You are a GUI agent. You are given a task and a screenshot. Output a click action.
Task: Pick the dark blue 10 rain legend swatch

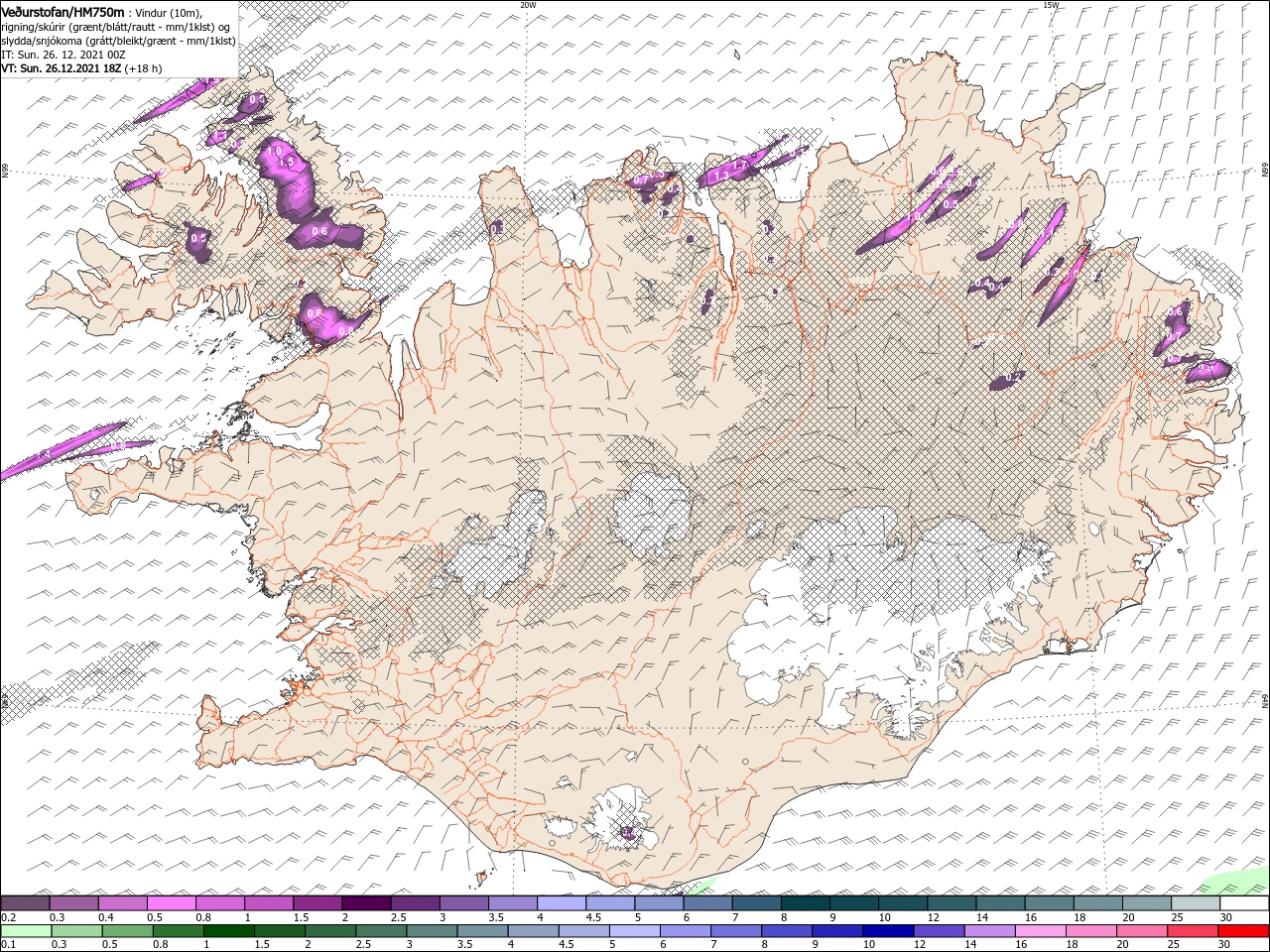[887, 931]
